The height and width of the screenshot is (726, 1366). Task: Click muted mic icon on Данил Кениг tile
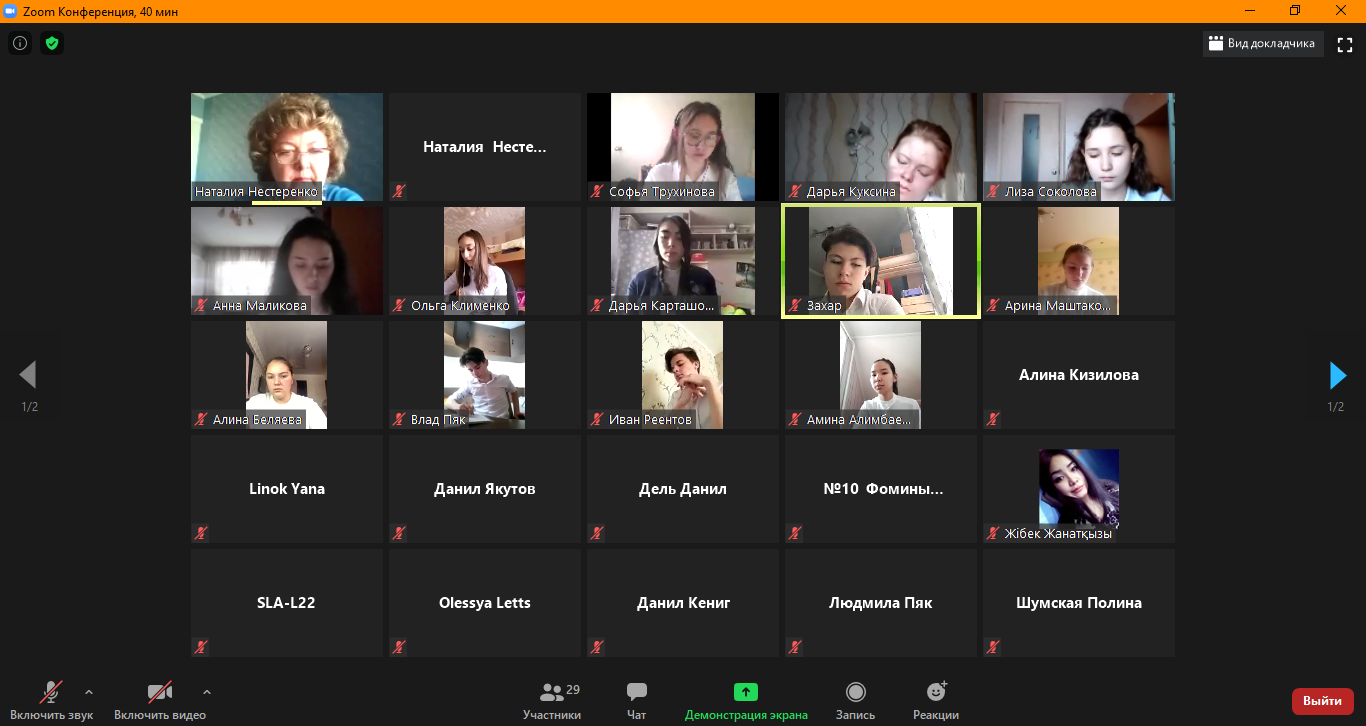tap(598, 648)
